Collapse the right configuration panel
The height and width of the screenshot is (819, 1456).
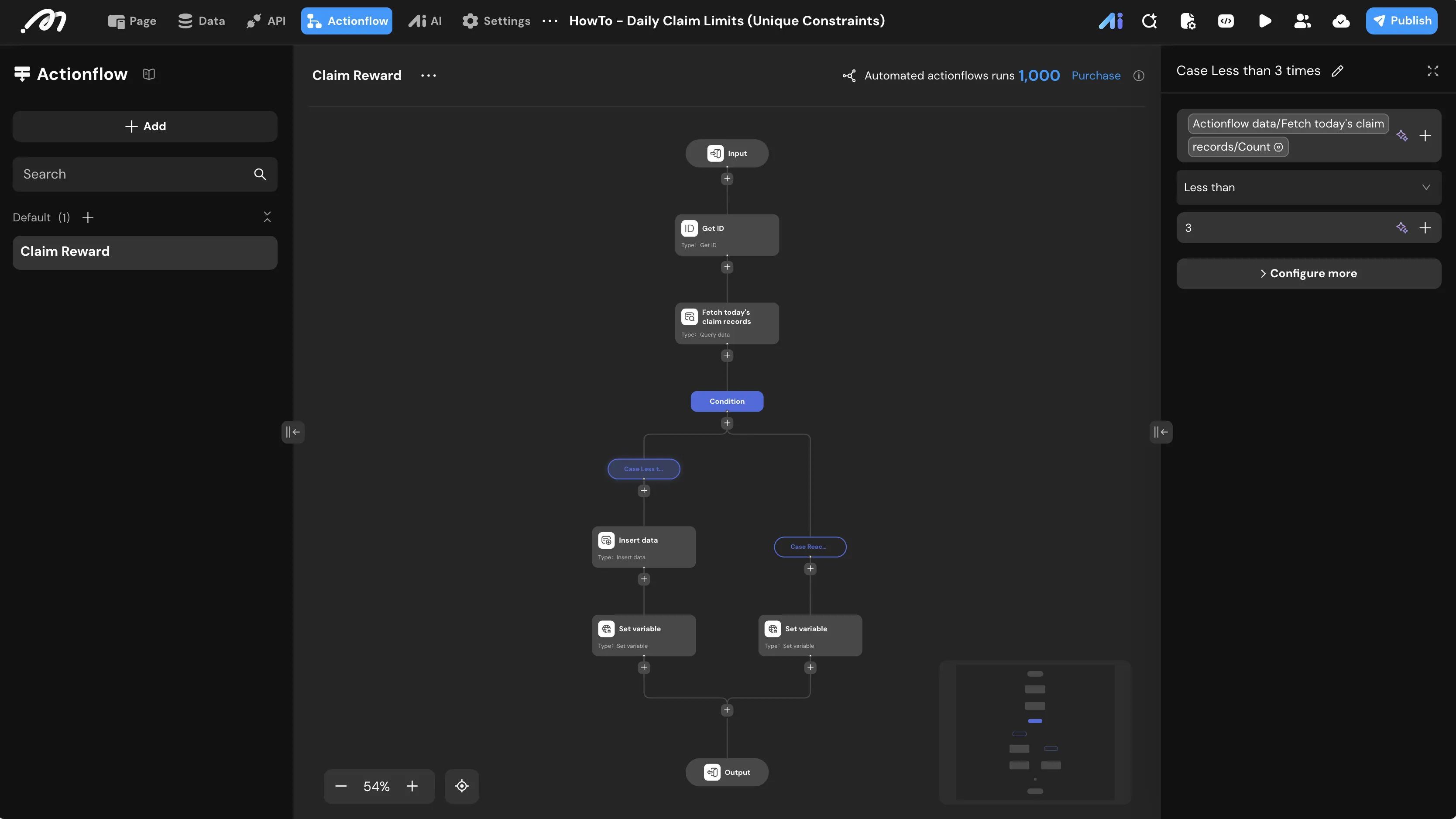click(1161, 432)
